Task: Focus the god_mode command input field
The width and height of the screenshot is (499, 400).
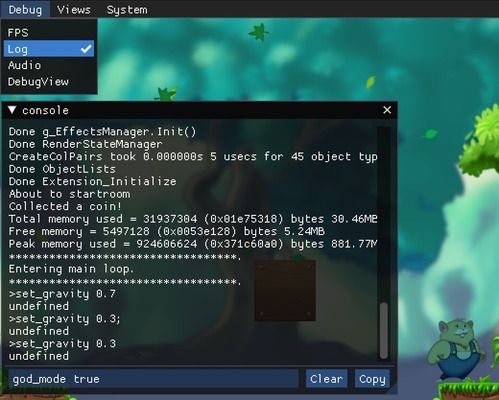Action: (153, 379)
